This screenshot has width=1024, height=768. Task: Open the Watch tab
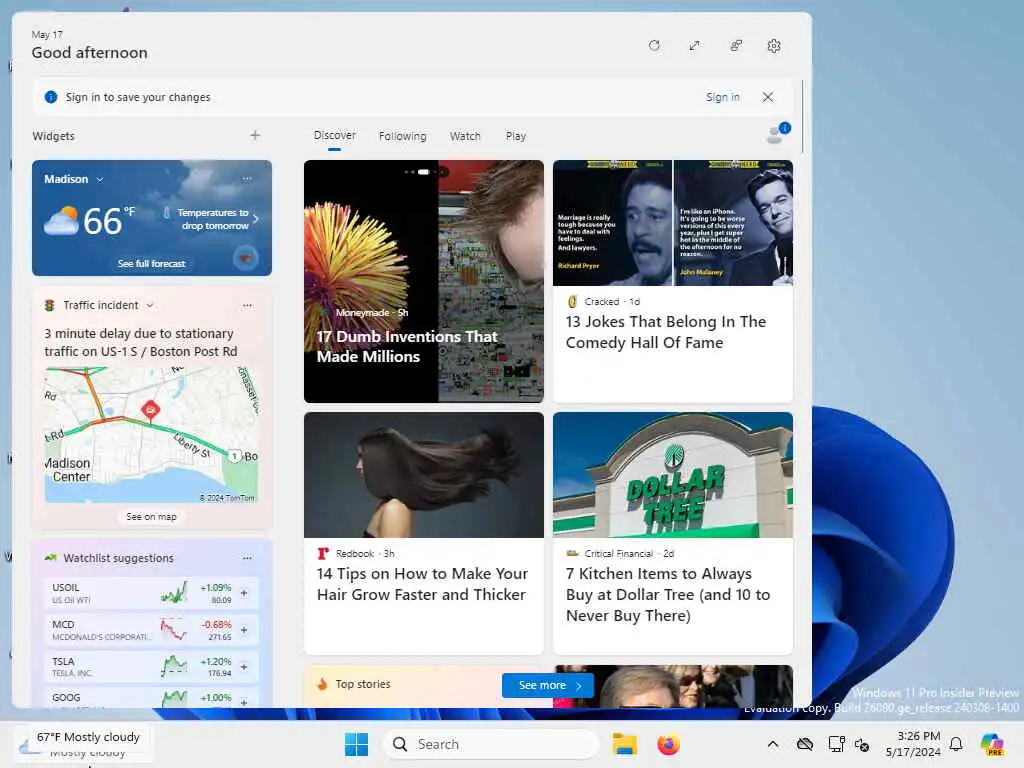click(465, 136)
